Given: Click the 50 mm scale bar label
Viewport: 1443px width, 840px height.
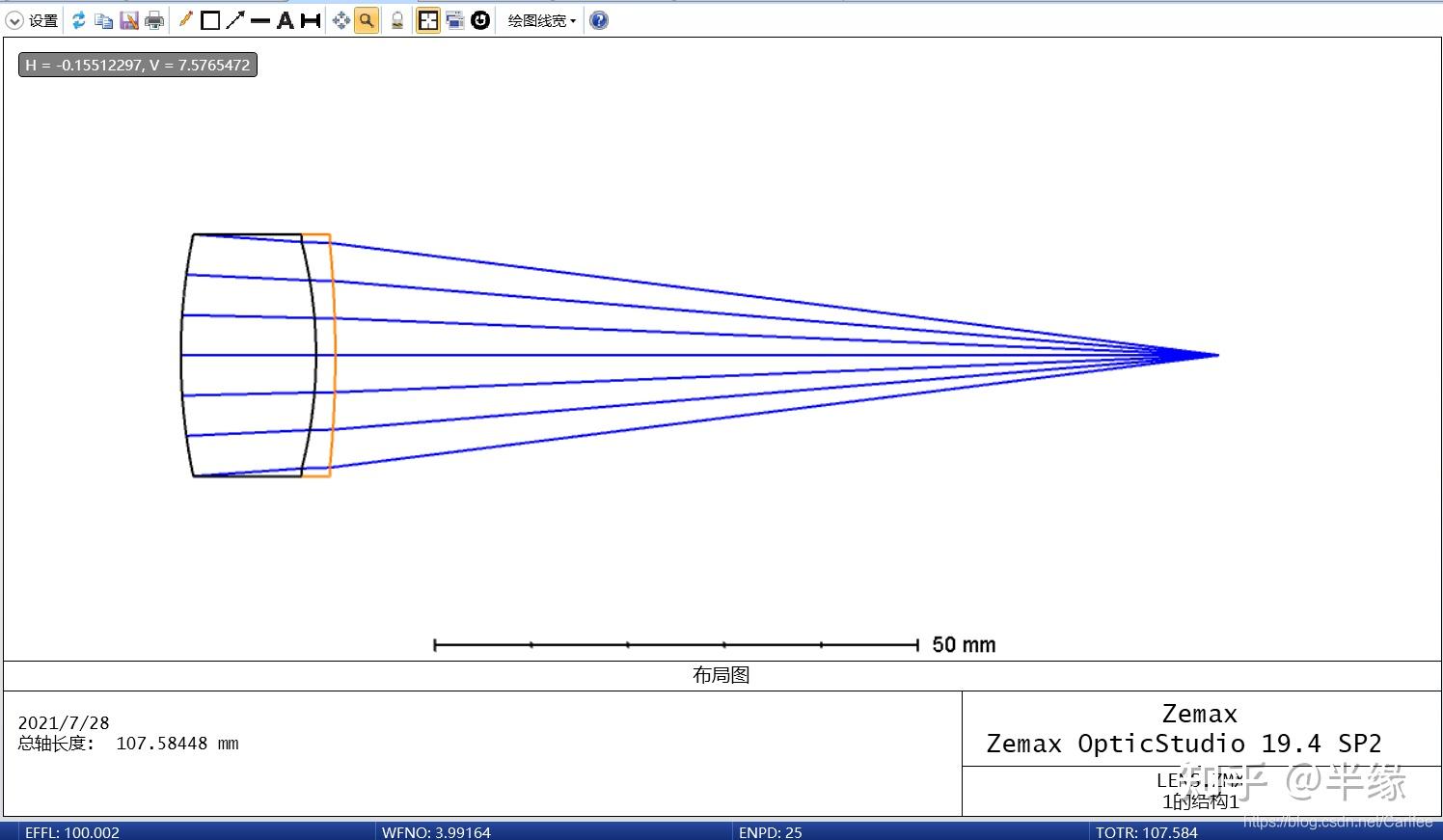Looking at the screenshot, I should (964, 645).
